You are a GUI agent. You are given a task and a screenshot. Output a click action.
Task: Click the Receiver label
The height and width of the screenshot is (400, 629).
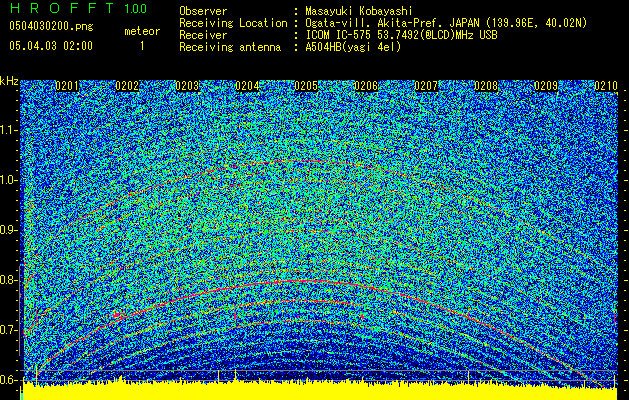click(x=203, y=35)
